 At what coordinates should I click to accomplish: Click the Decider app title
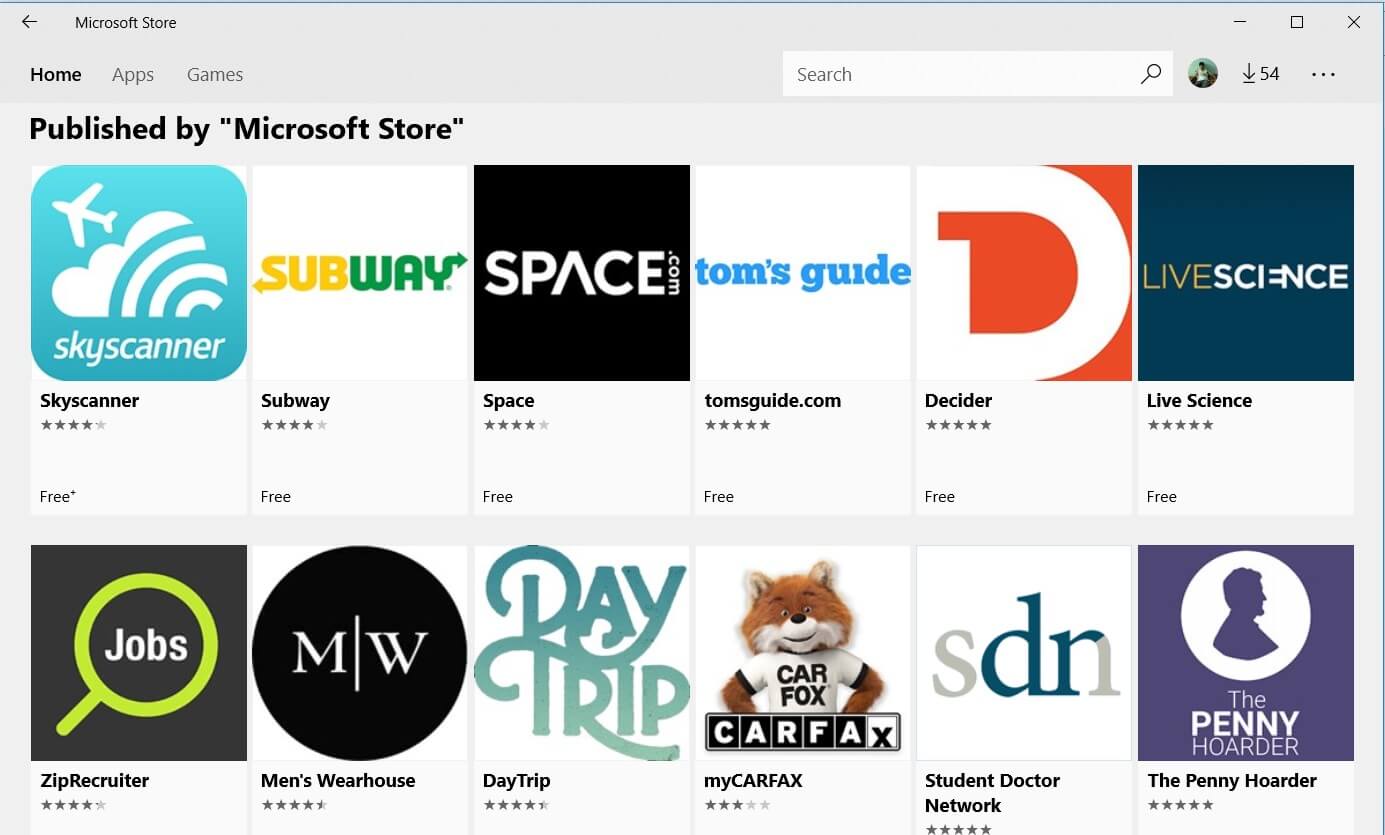pos(958,400)
